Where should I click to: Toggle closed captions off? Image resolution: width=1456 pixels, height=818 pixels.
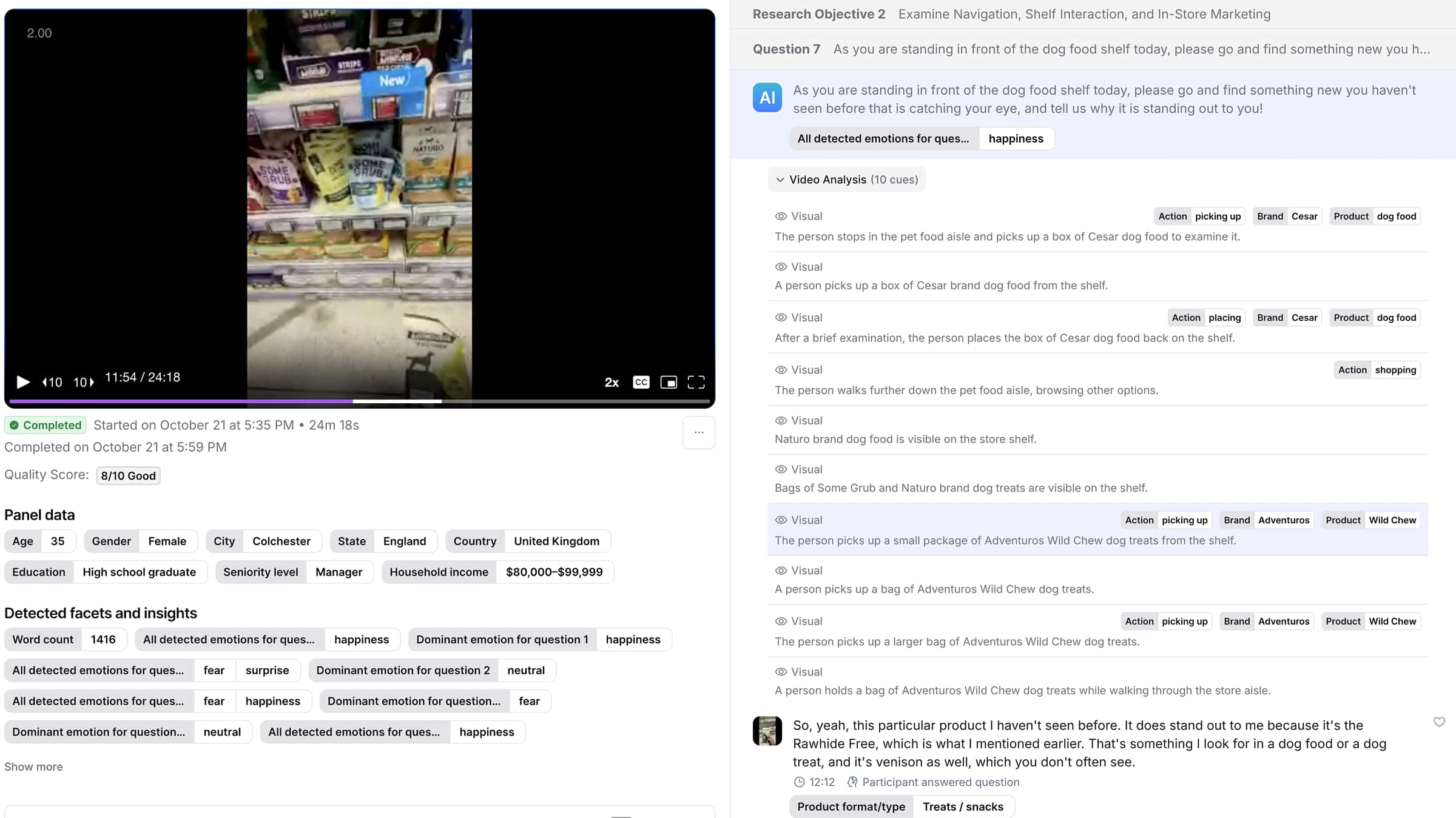coord(641,382)
